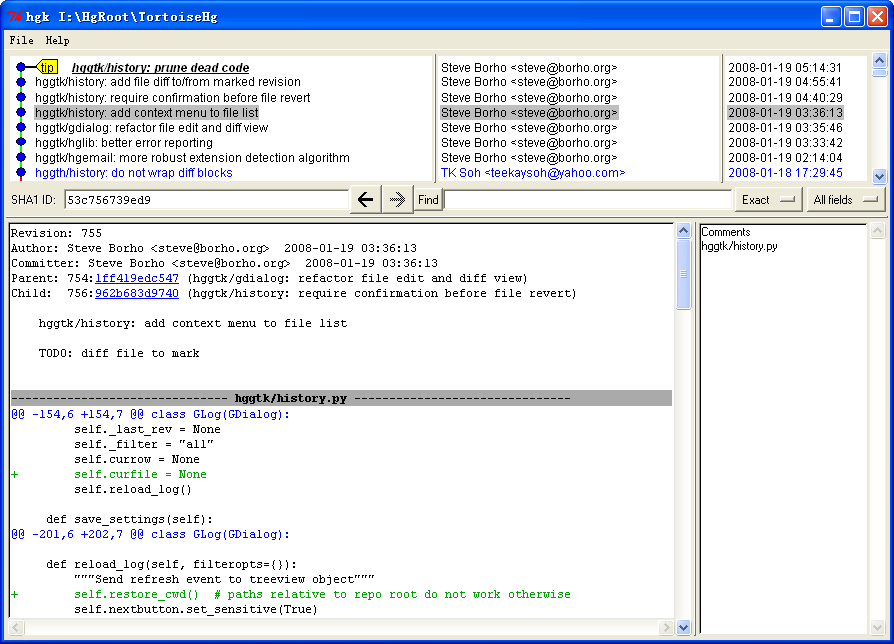894x644 pixels.
Task: Select commit 'hggtk/gdialog: refactor file edit and diff view'
Action: (151, 127)
